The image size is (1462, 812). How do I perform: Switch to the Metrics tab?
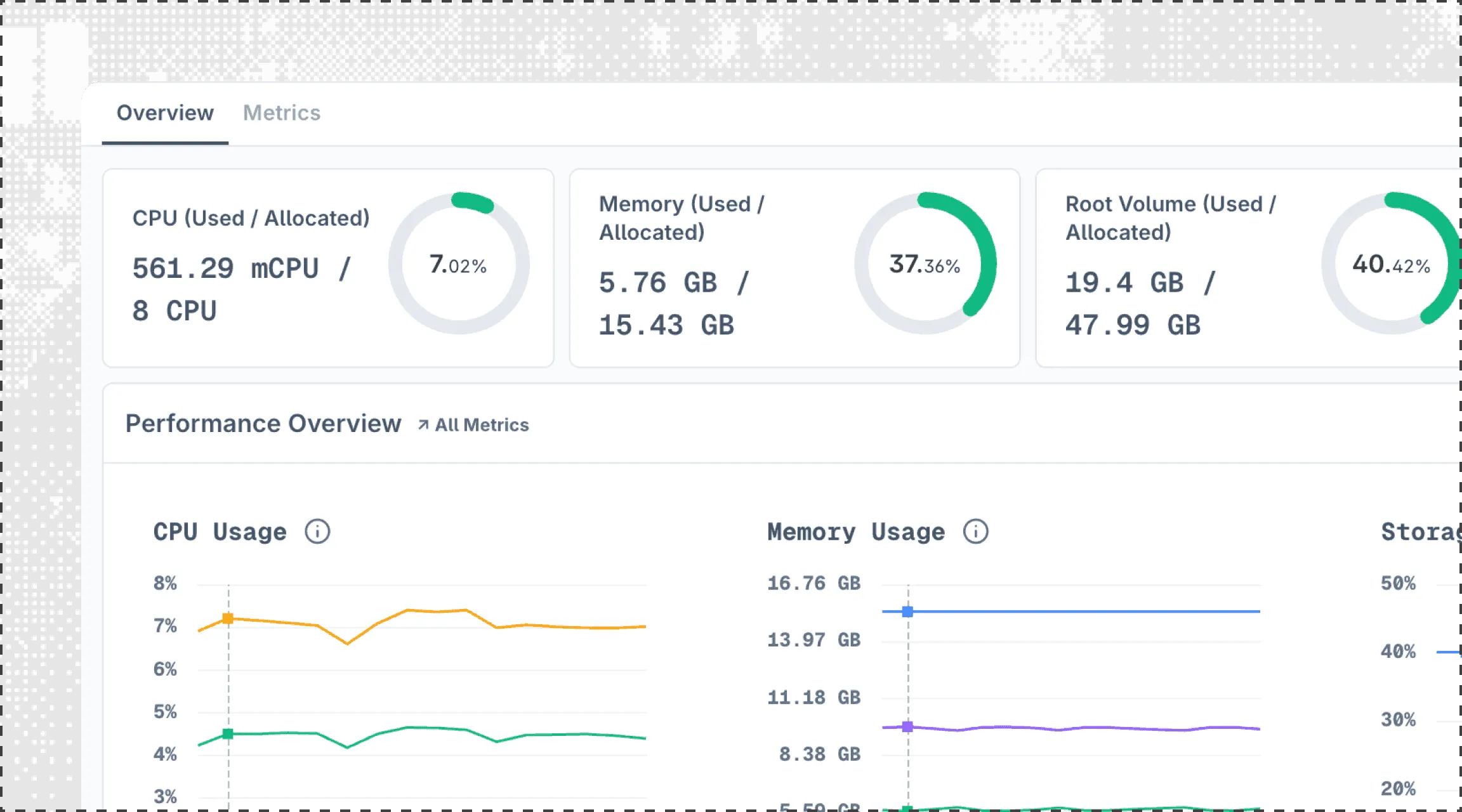[282, 113]
